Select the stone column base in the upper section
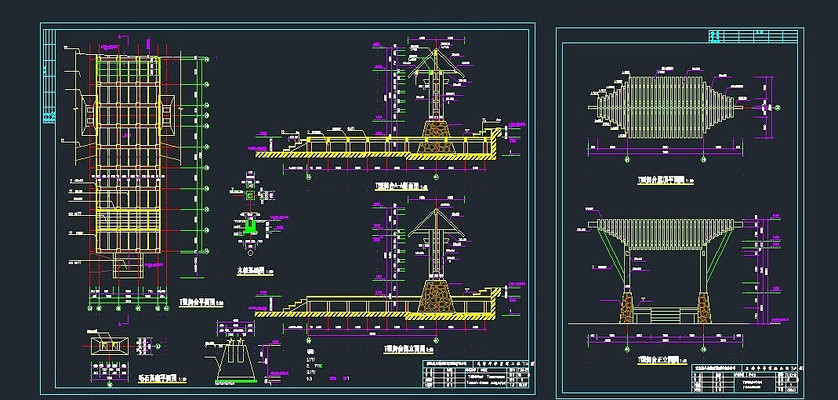Viewport: 838px width, 400px height. (437, 135)
